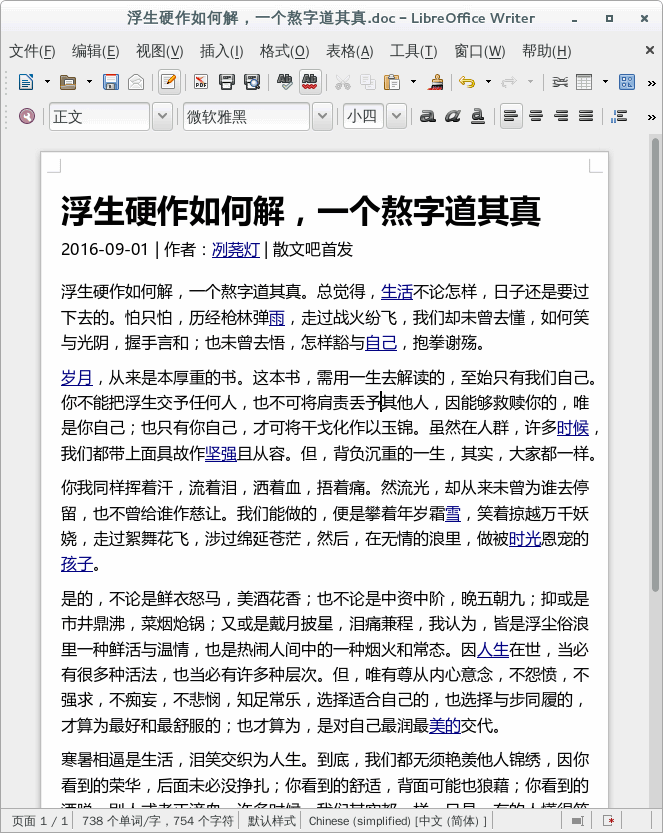Activate the Format Paintbrush icon
The height and width of the screenshot is (833, 663).
436,82
